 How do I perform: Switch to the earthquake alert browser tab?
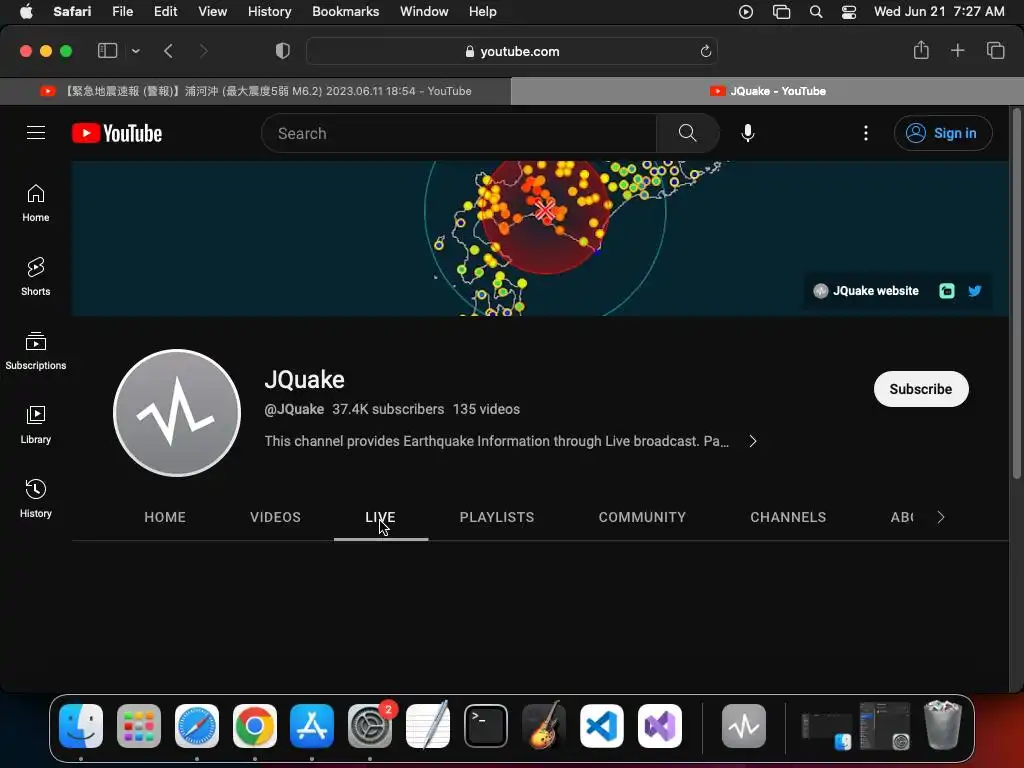pyautogui.click(x=255, y=91)
